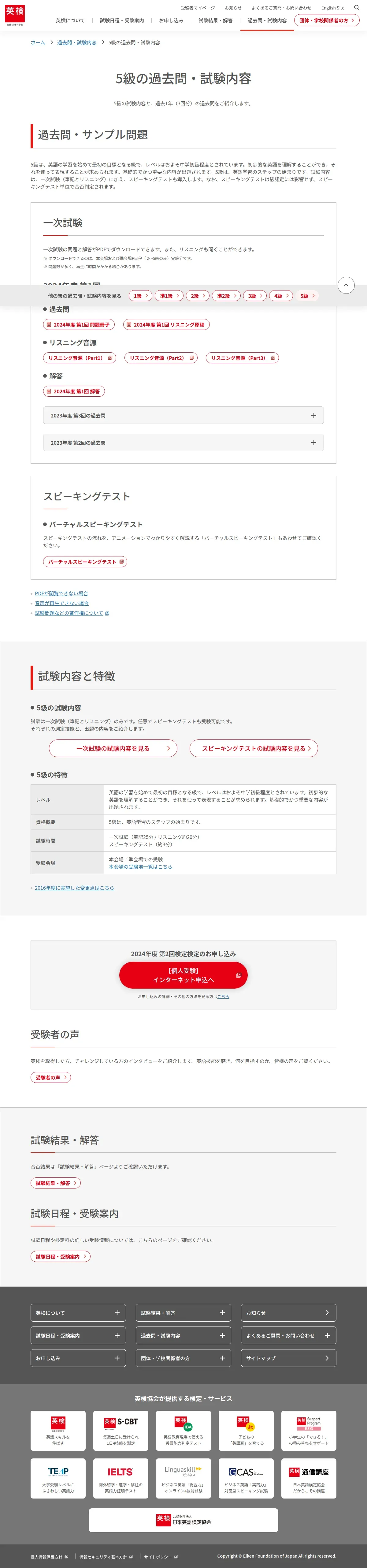
Task: Open 本会場の受験地一覧はこちら link
Action: 141,867
